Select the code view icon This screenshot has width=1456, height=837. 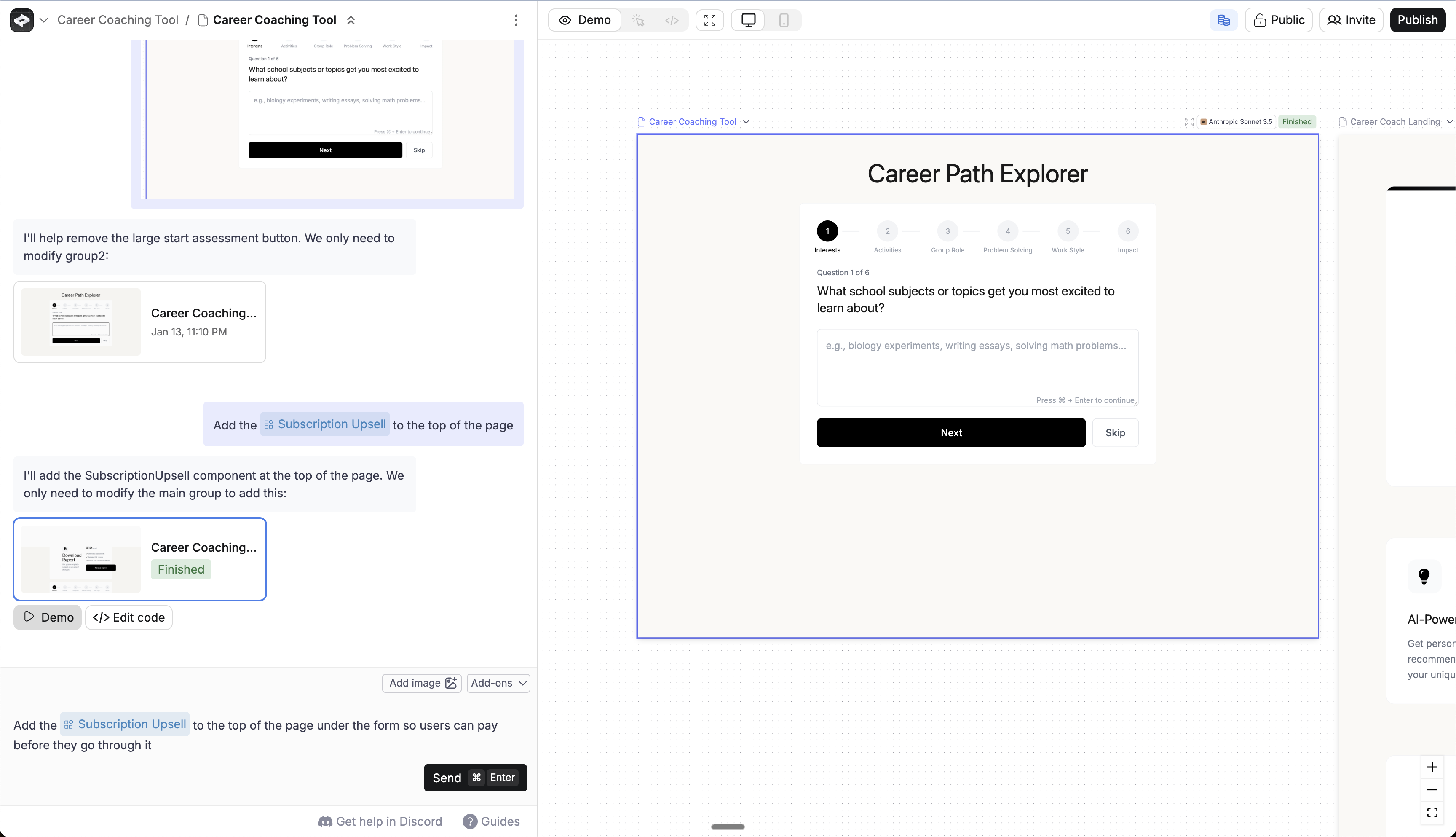pyautogui.click(x=672, y=20)
